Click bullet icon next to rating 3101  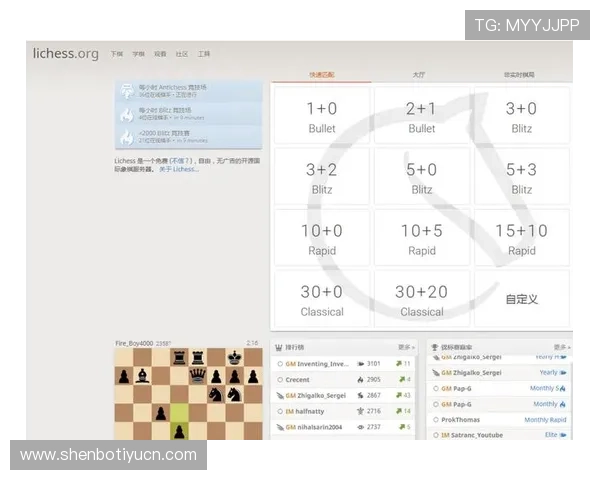pos(360,364)
